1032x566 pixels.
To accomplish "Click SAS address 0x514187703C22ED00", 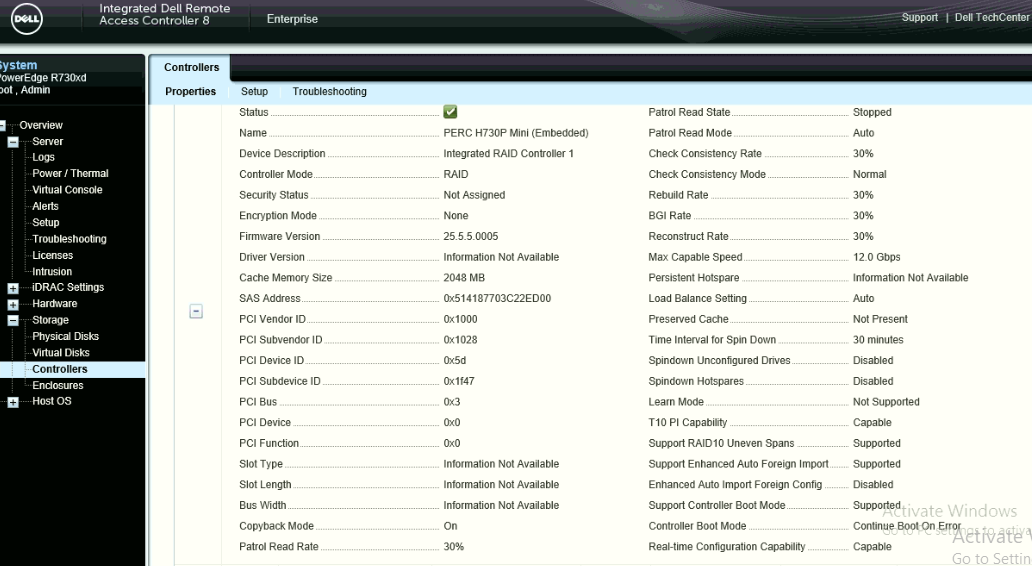I will click(497, 298).
